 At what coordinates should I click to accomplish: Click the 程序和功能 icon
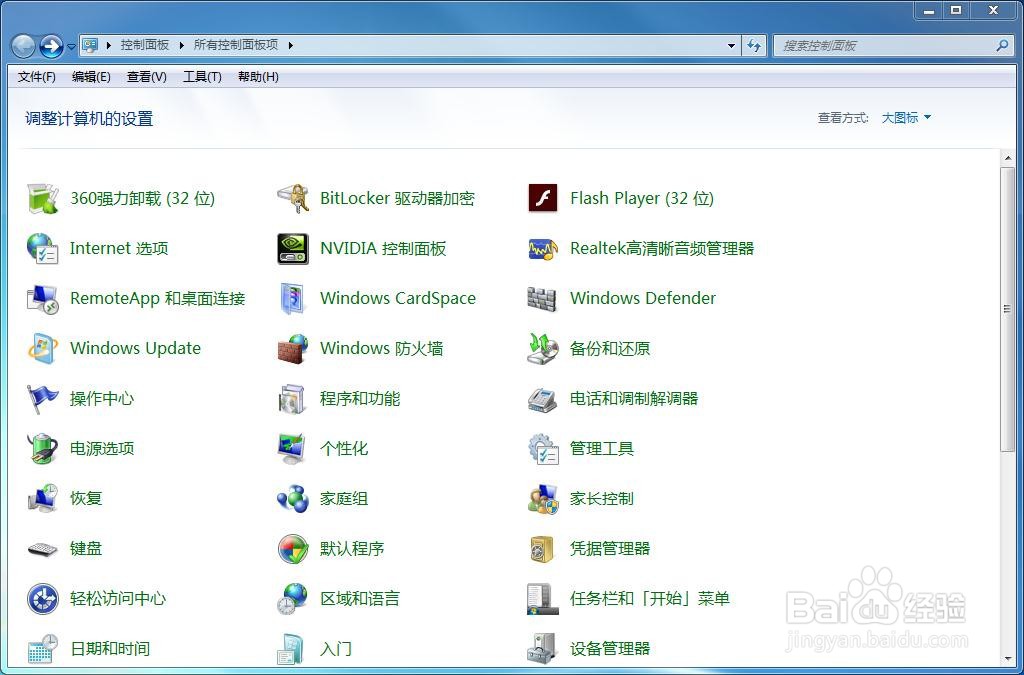tap(293, 399)
